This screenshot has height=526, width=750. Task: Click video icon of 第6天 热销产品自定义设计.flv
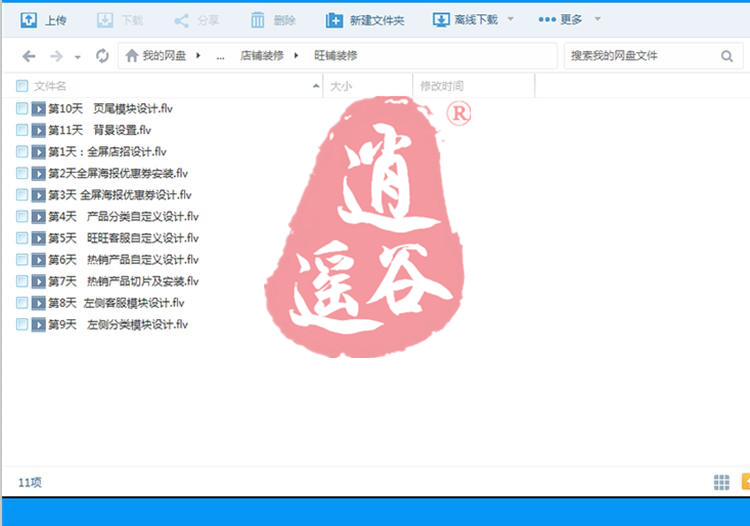coord(38,260)
